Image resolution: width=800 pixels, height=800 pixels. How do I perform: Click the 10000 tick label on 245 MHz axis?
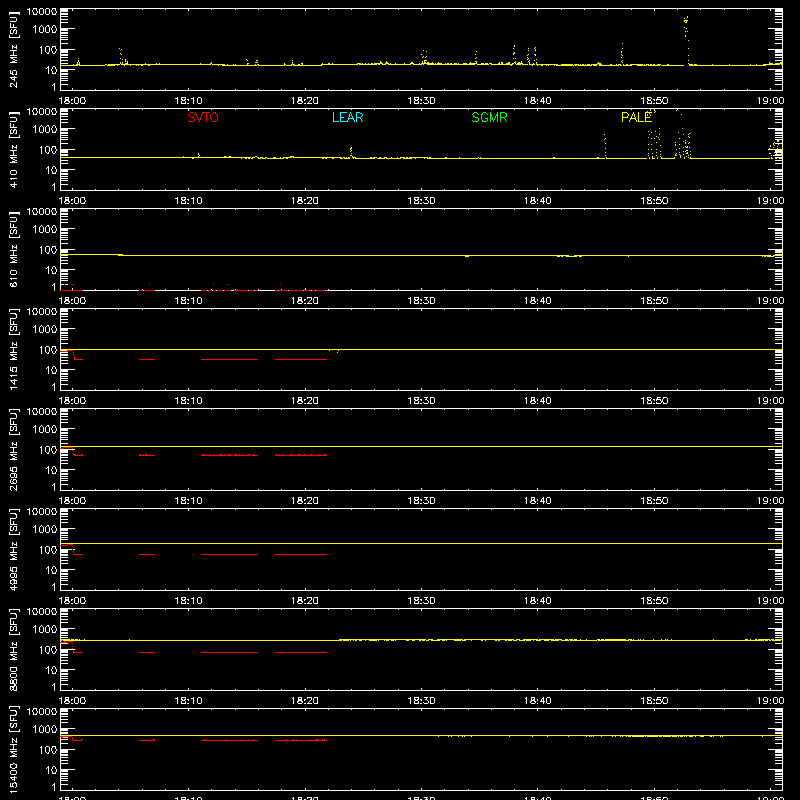(x=42, y=12)
